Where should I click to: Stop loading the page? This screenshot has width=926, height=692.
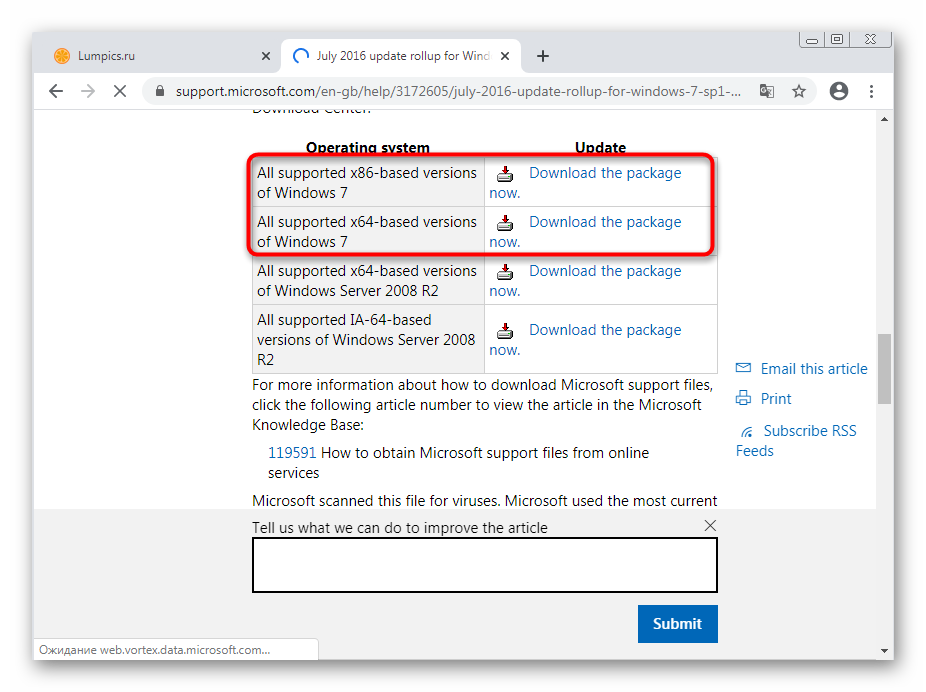120,91
